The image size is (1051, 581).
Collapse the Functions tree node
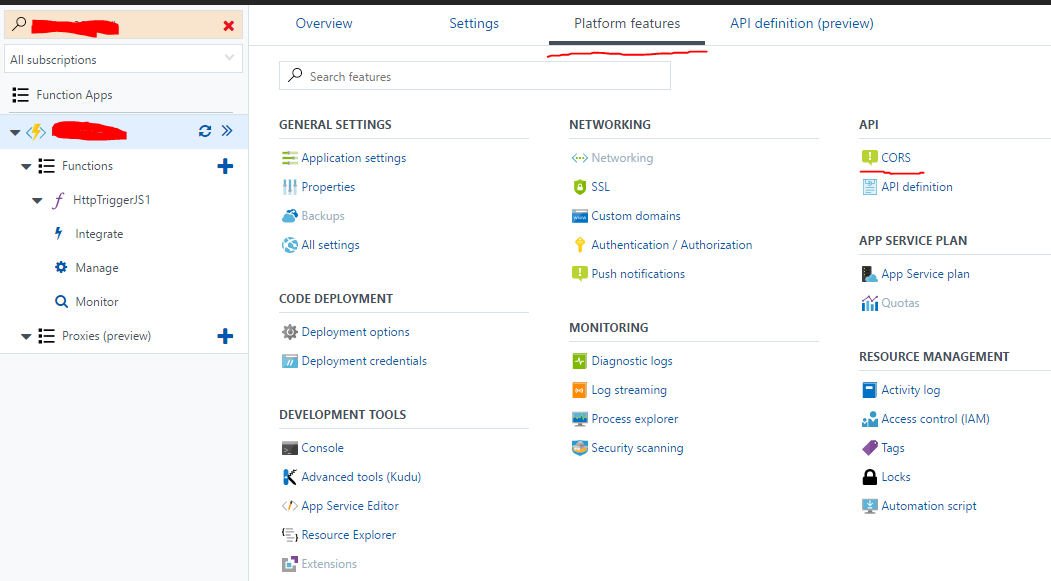[26, 166]
